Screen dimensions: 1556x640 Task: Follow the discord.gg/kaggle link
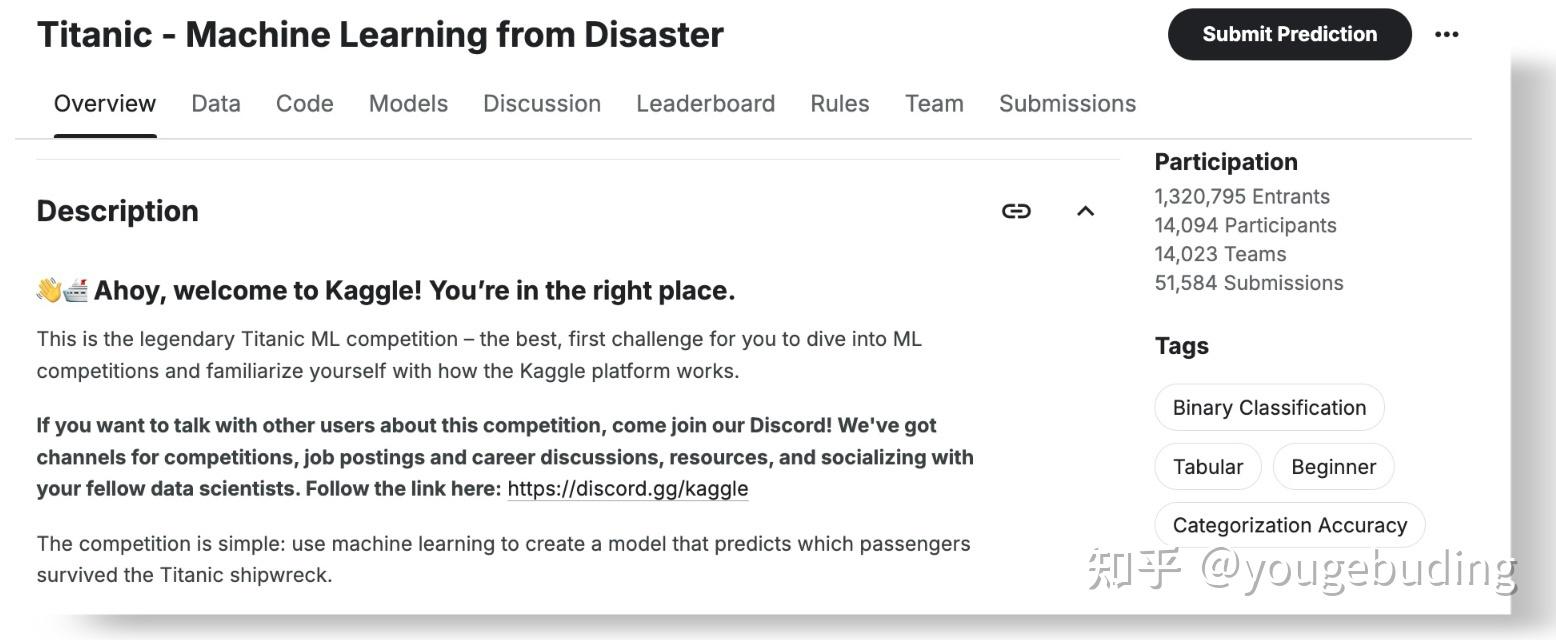click(628, 489)
